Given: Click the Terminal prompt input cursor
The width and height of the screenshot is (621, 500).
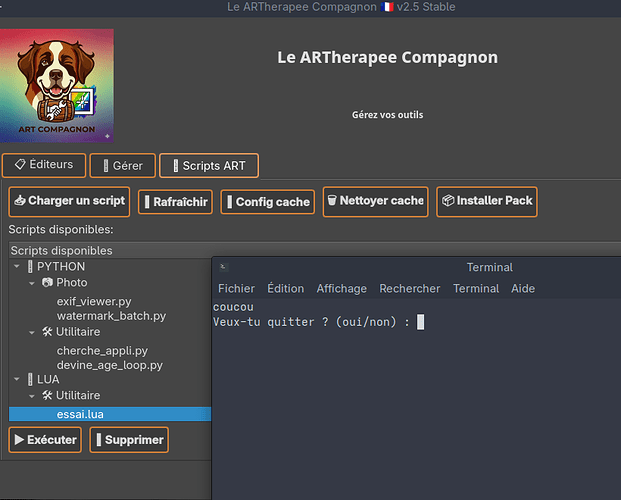Looking at the screenshot, I should [x=421, y=322].
